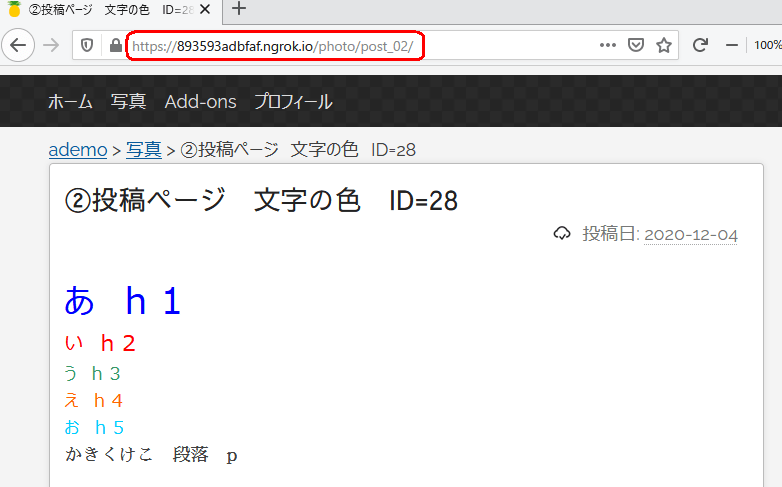Screen dimensions: 782x487
Task: Click the pineapple favicon on the tab
Action: tap(14, 9)
